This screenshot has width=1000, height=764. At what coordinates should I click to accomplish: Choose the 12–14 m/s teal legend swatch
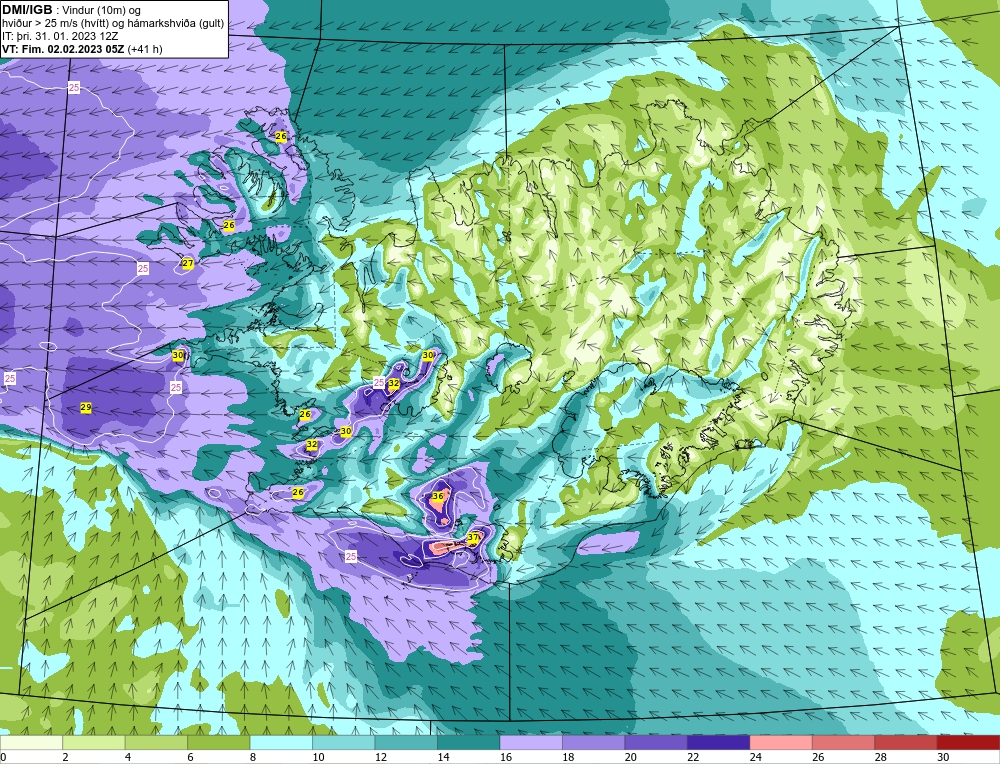point(406,743)
